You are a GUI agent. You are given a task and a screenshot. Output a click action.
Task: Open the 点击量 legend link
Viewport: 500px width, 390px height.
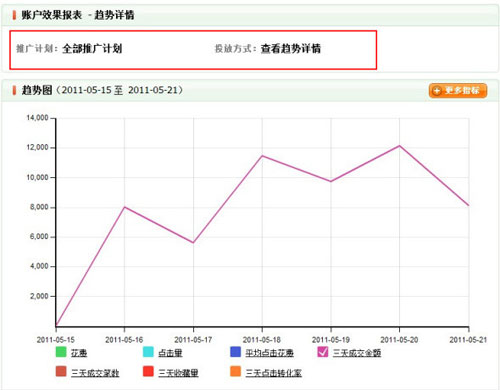click(170, 353)
